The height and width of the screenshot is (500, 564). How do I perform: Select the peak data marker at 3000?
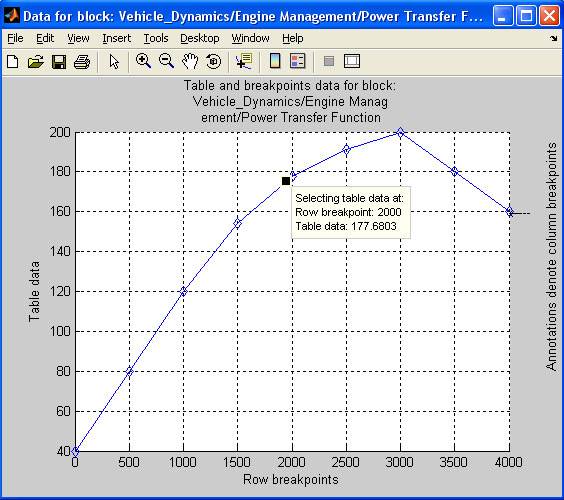point(400,133)
